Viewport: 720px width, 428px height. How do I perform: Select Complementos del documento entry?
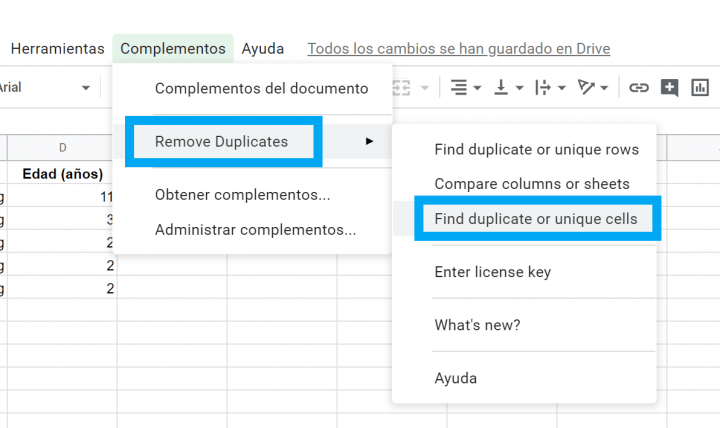[x=261, y=88]
